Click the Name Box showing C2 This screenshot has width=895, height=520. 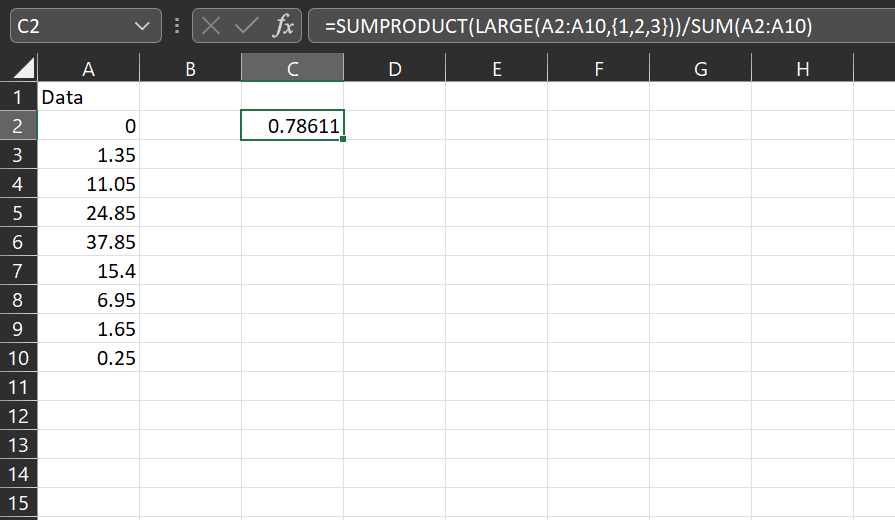point(86,26)
